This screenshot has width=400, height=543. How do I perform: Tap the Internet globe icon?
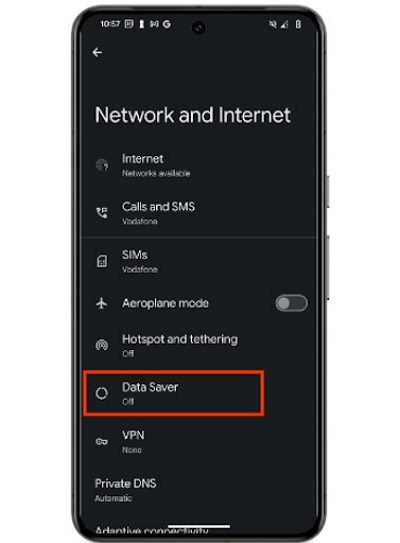102,165
